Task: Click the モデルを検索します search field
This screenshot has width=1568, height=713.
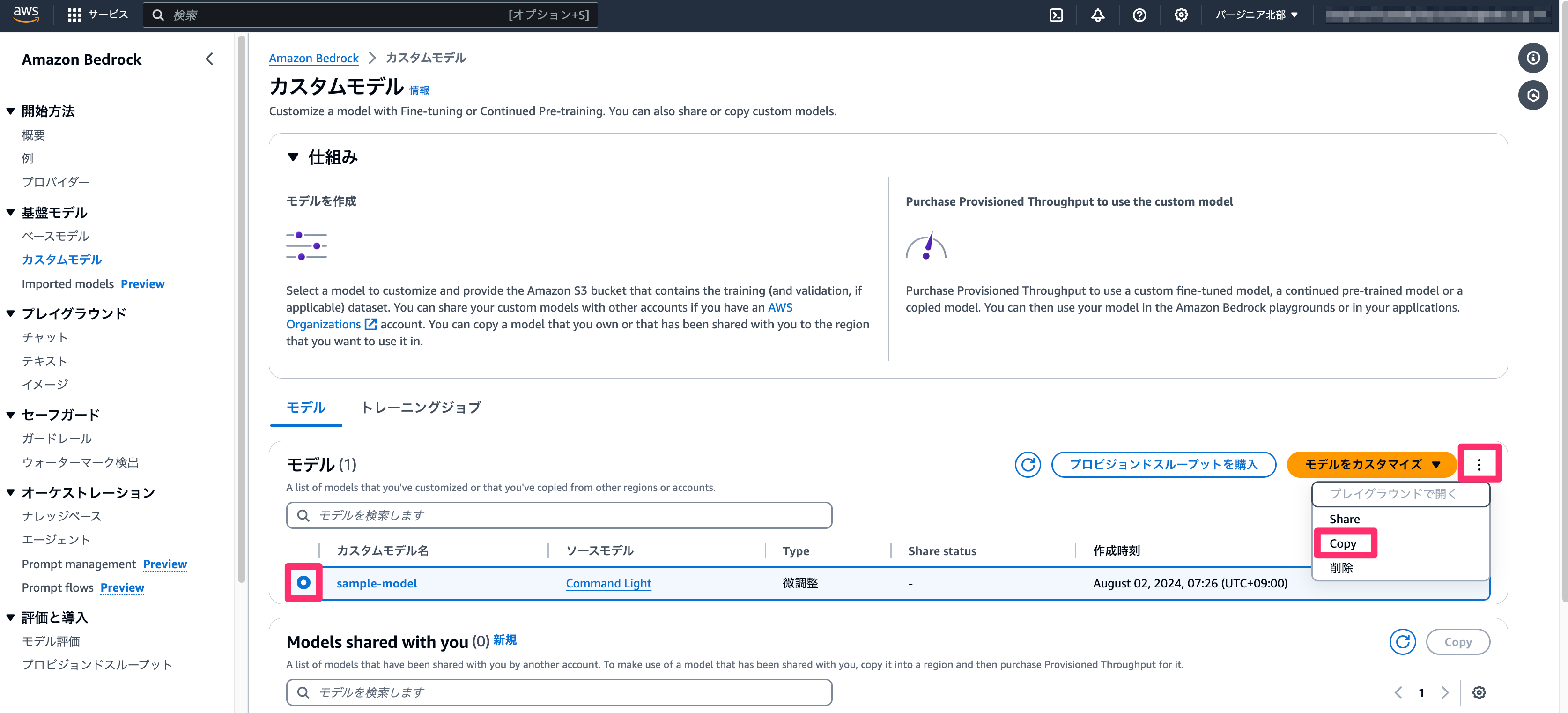Action: pos(559,515)
